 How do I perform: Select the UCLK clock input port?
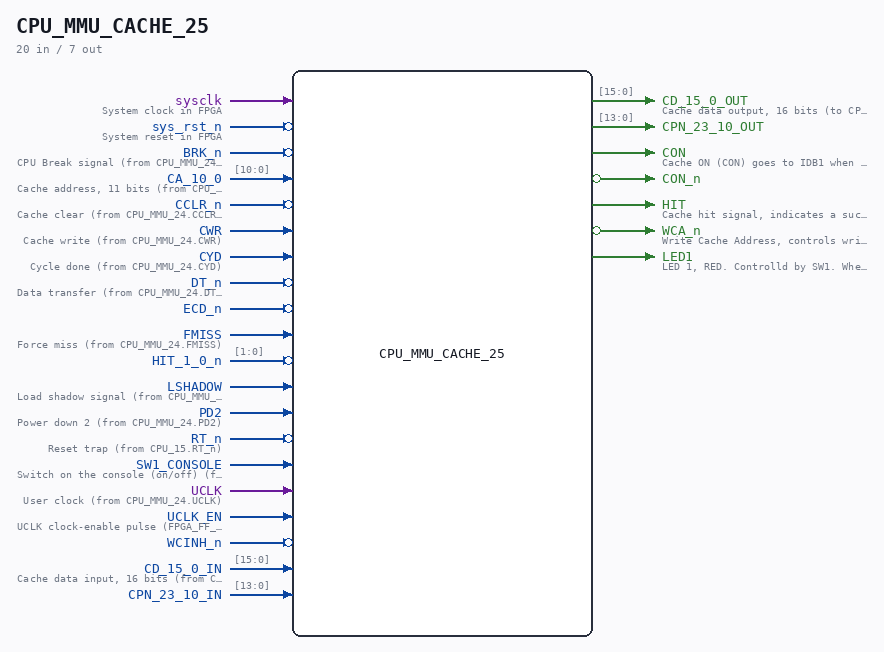coord(206,490)
